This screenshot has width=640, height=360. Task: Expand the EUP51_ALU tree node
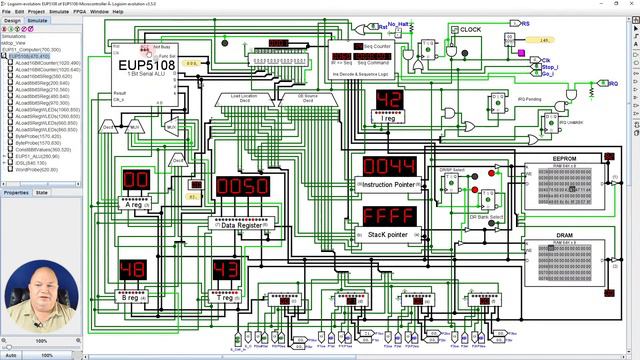pyautogui.click(x=4, y=156)
